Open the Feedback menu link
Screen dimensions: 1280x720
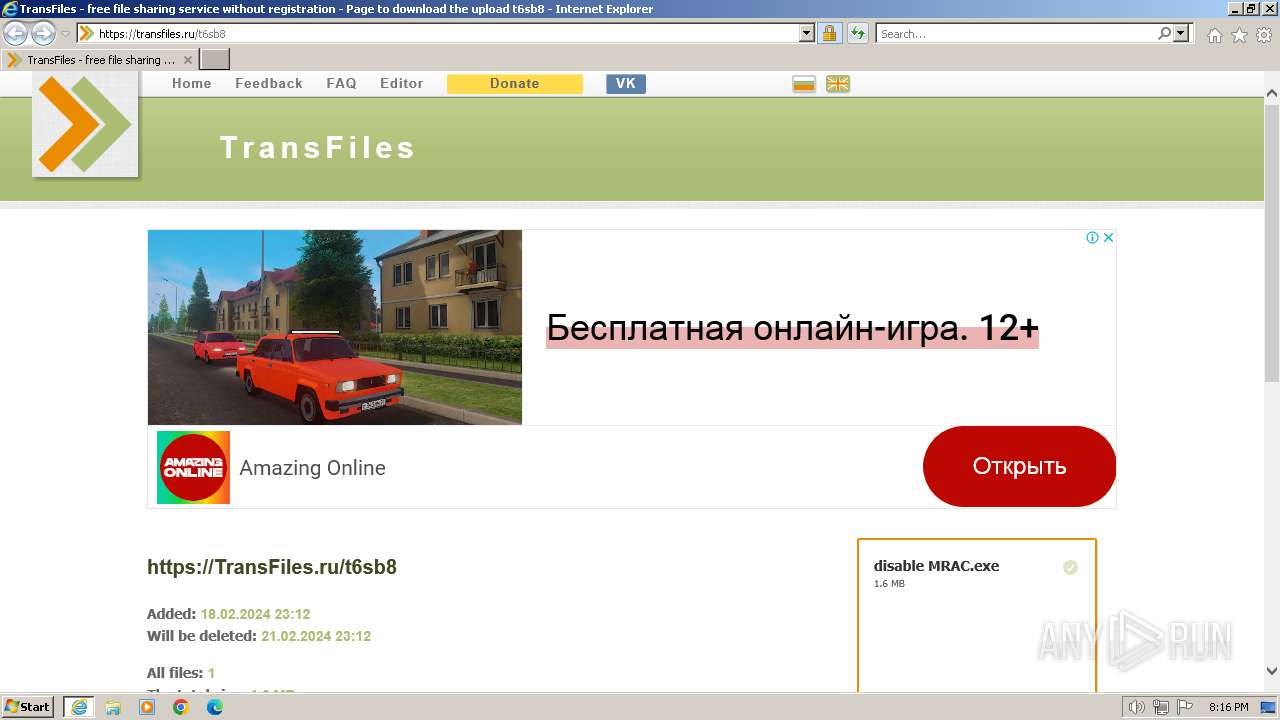point(268,84)
